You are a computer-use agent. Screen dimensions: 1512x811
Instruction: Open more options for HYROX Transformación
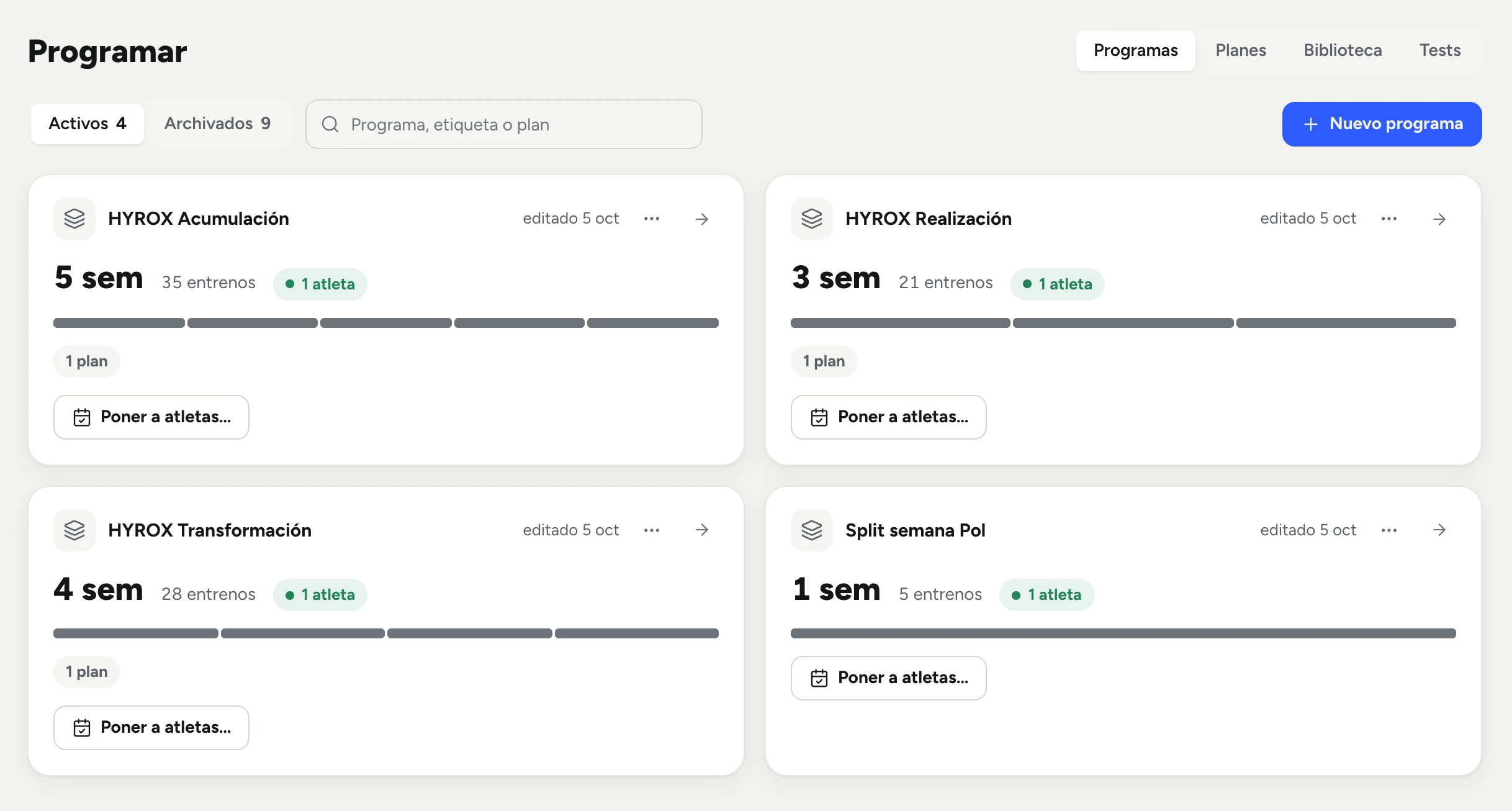(x=652, y=530)
